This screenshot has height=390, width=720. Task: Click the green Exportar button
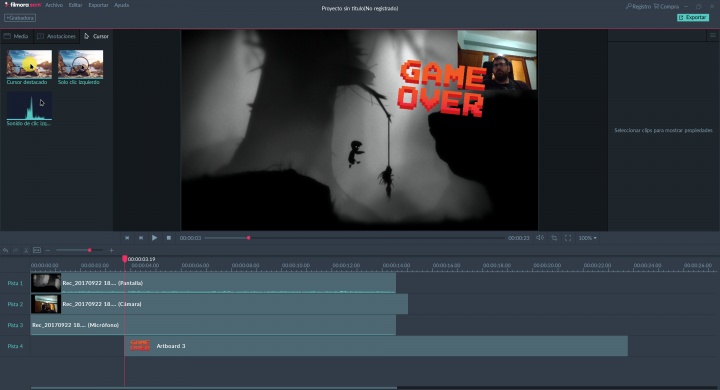coord(693,17)
